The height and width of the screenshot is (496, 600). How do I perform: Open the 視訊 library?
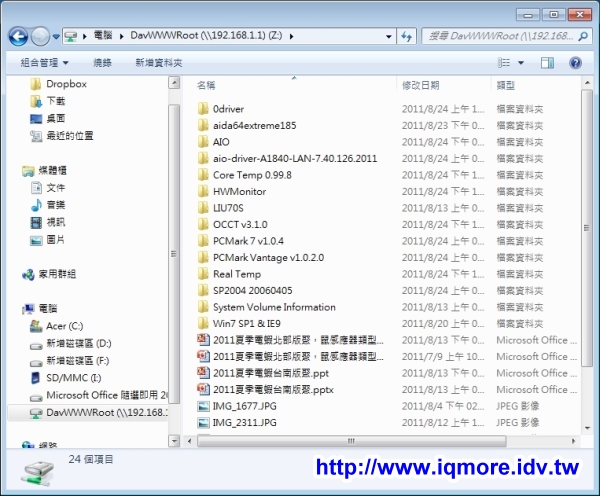click(x=56, y=222)
